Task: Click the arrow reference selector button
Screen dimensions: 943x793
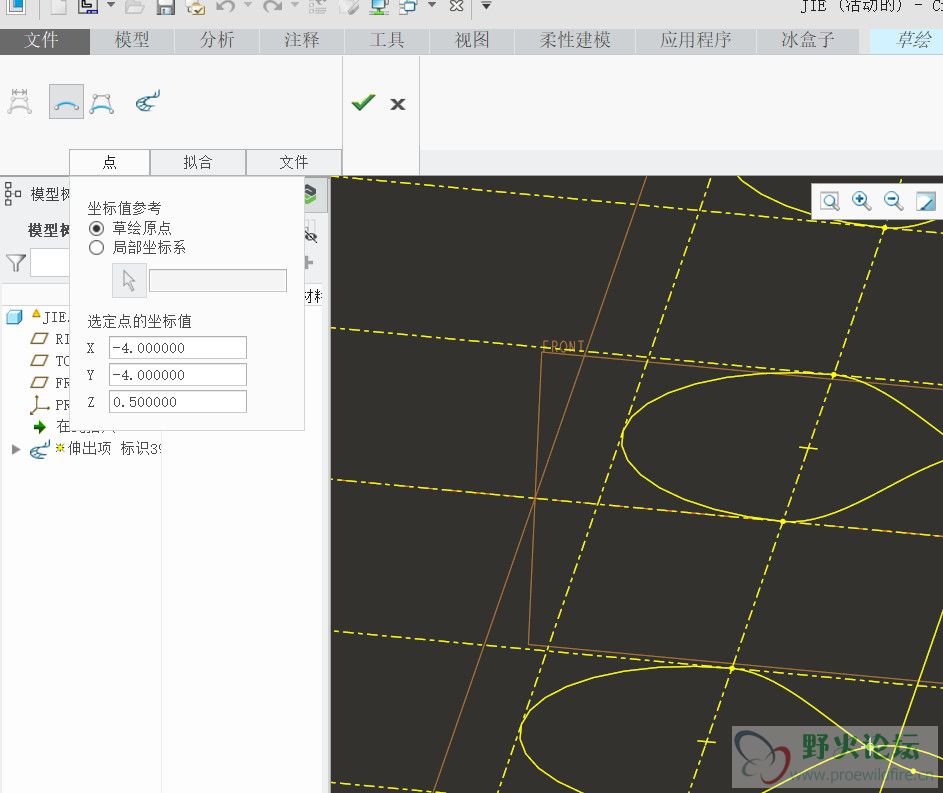Action: [x=129, y=280]
